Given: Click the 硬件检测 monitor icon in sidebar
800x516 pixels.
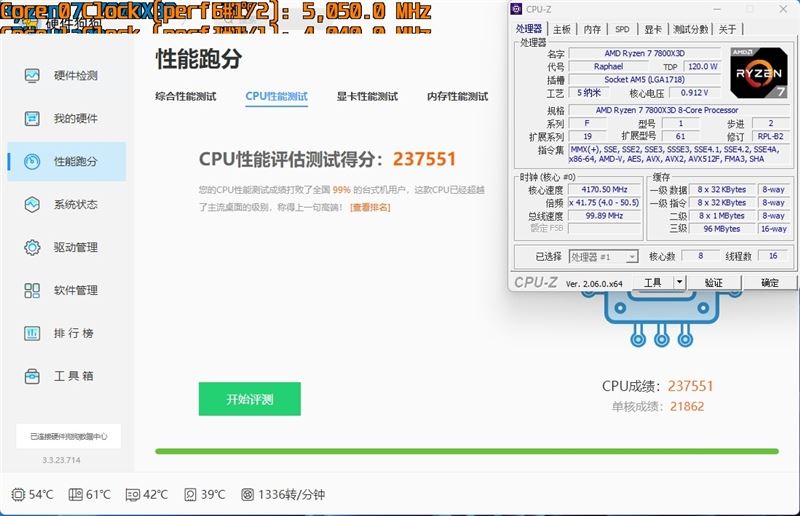Looking at the screenshot, I should [x=32, y=76].
